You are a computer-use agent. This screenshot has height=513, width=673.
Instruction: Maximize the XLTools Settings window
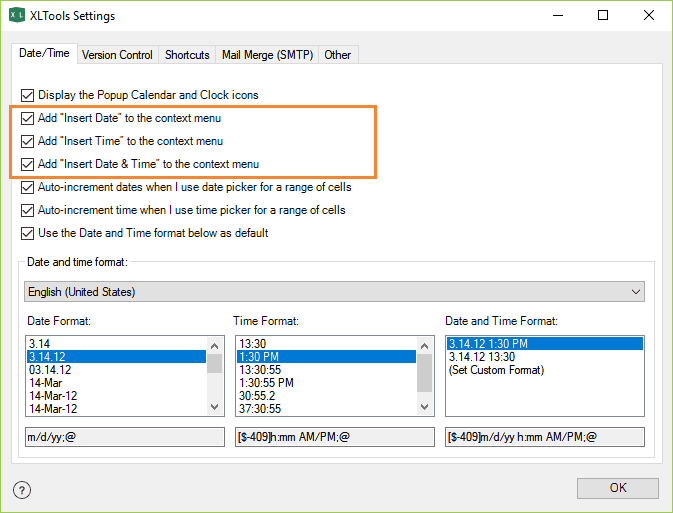tap(603, 15)
